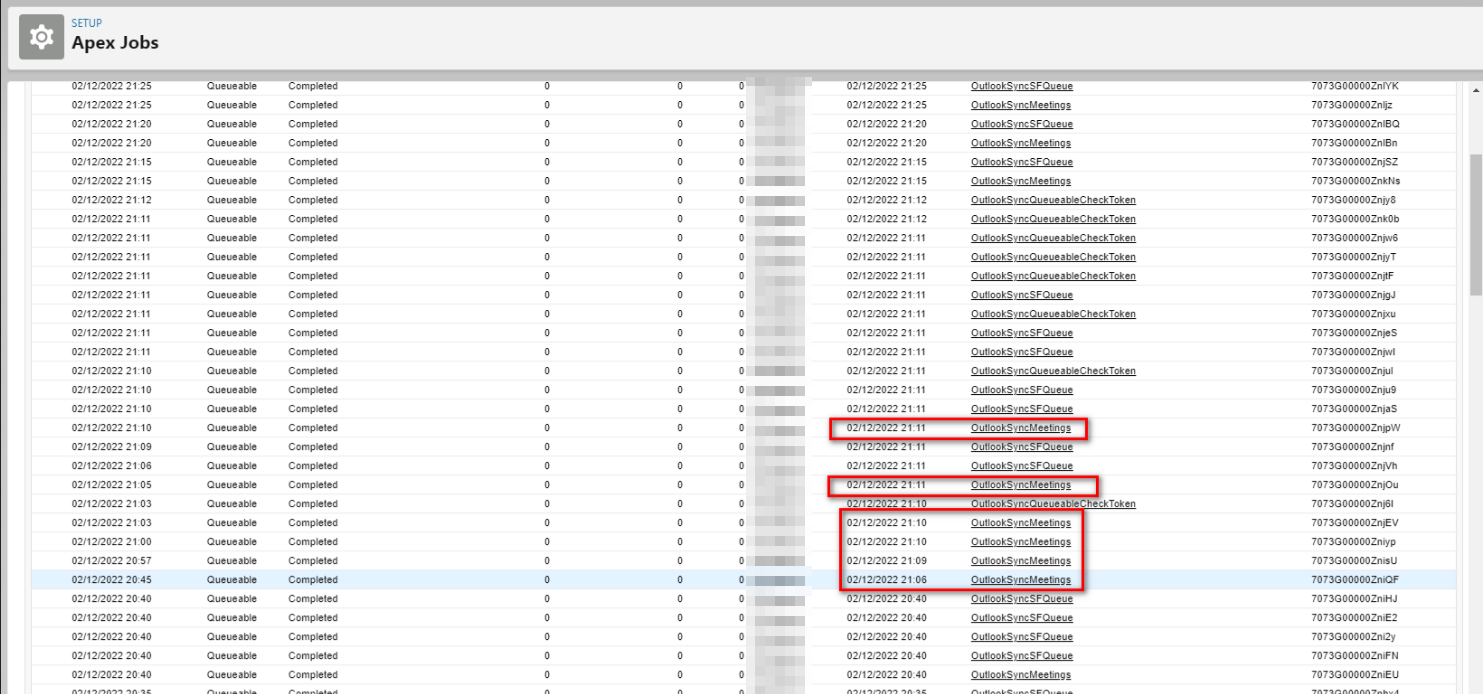Open OutlookSyncQueueableCheckToken link for job 7073G00000ZnjtF
This screenshot has width=1483, height=694.
(x=1053, y=276)
